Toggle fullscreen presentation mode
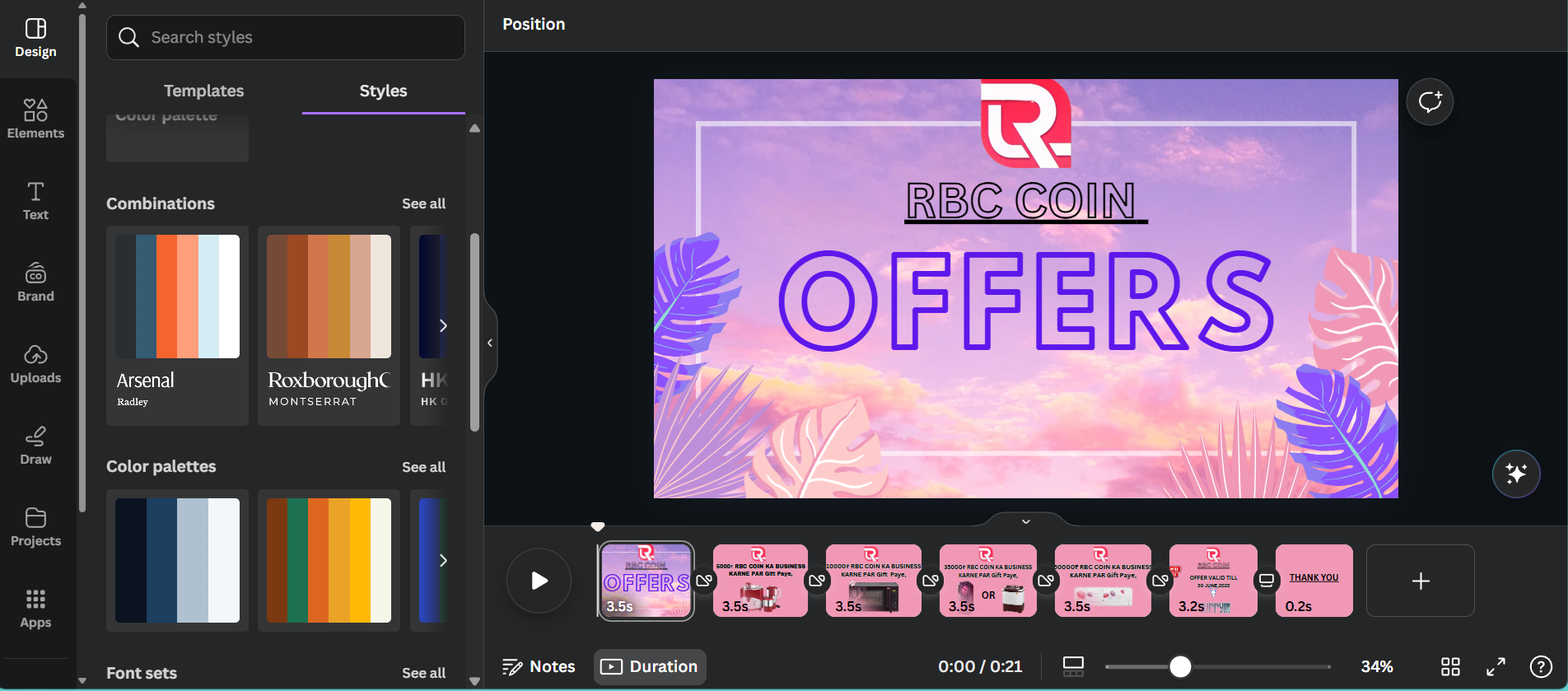The image size is (1568, 691). click(x=1496, y=666)
